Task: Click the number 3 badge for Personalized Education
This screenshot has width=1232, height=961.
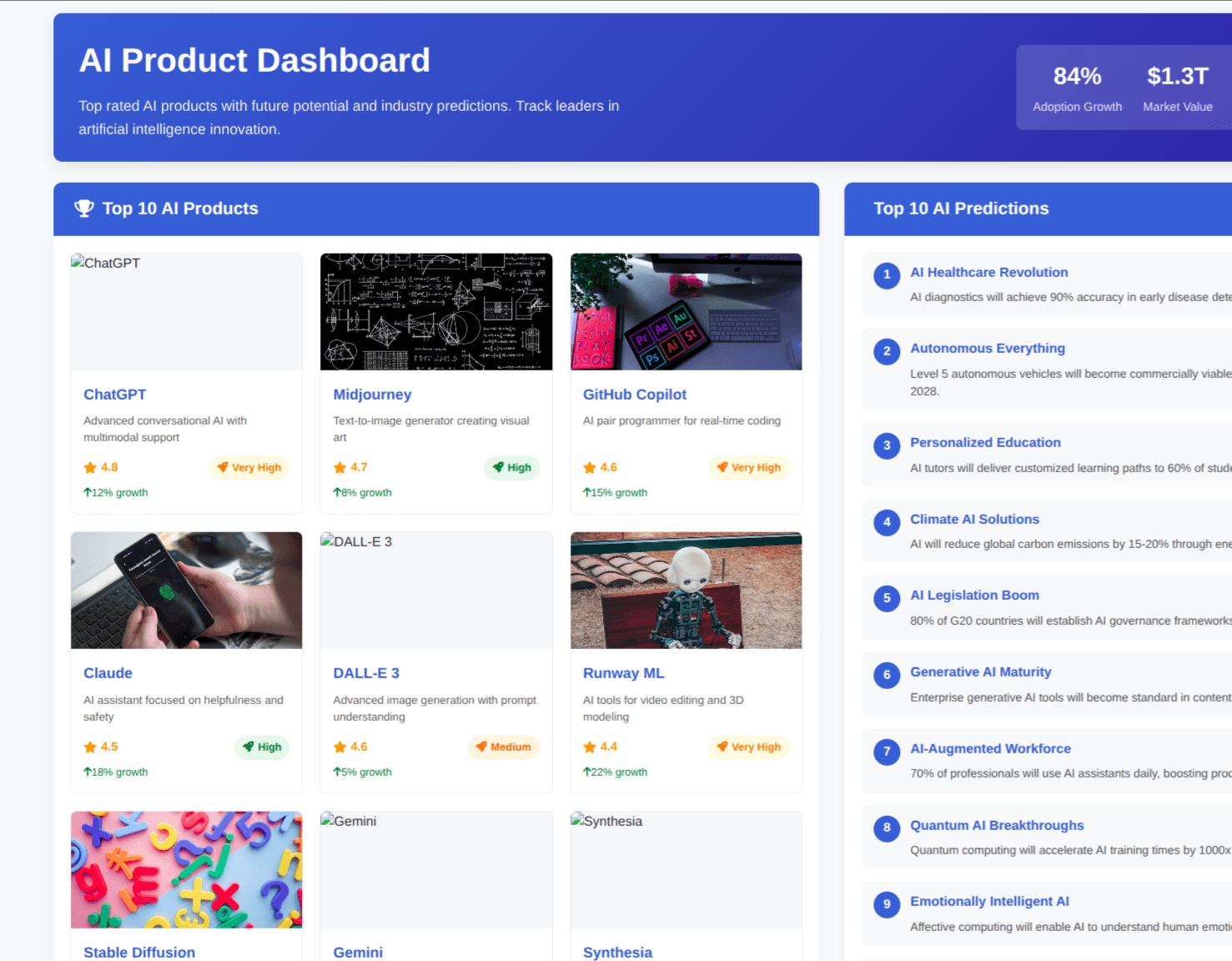Action: 887,445
